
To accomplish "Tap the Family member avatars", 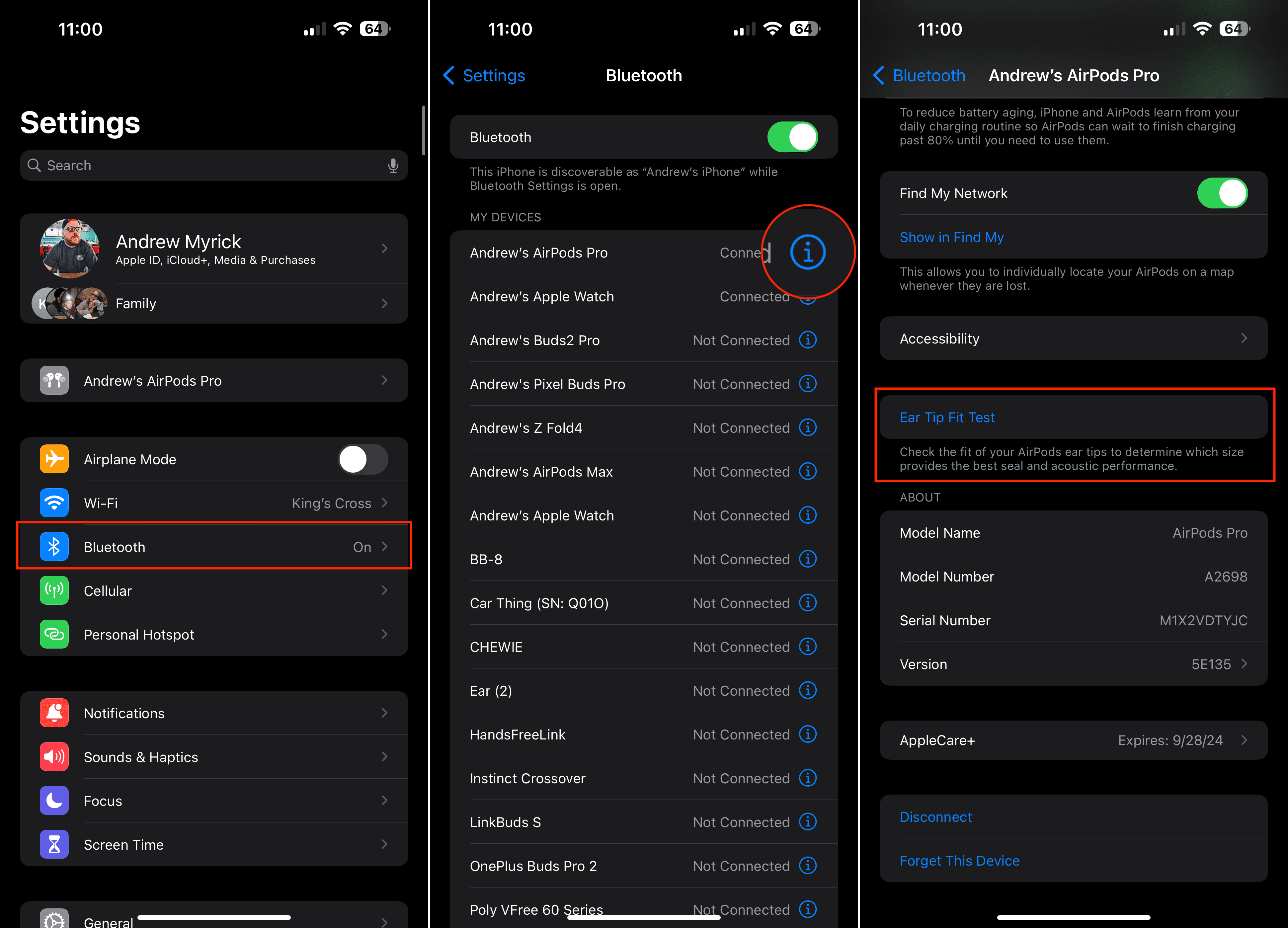I will [70, 303].
